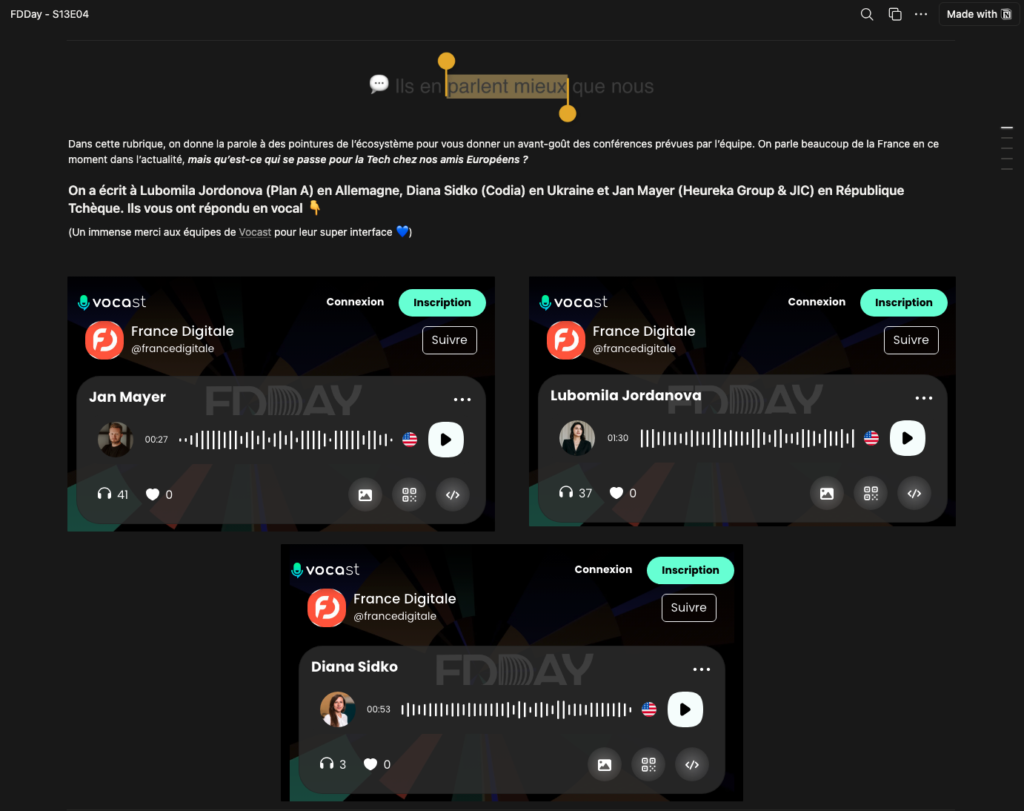This screenshot has width=1024, height=811.
Task: Follow France Digitale via Suivre in left card
Action: point(449,340)
